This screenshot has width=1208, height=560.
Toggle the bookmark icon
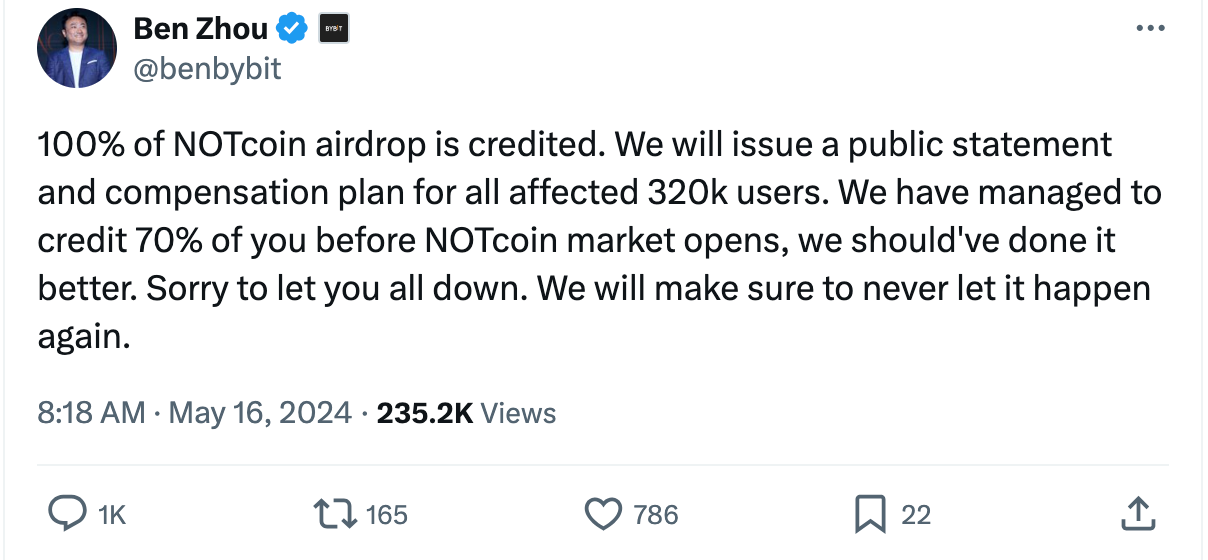pos(870,515)
